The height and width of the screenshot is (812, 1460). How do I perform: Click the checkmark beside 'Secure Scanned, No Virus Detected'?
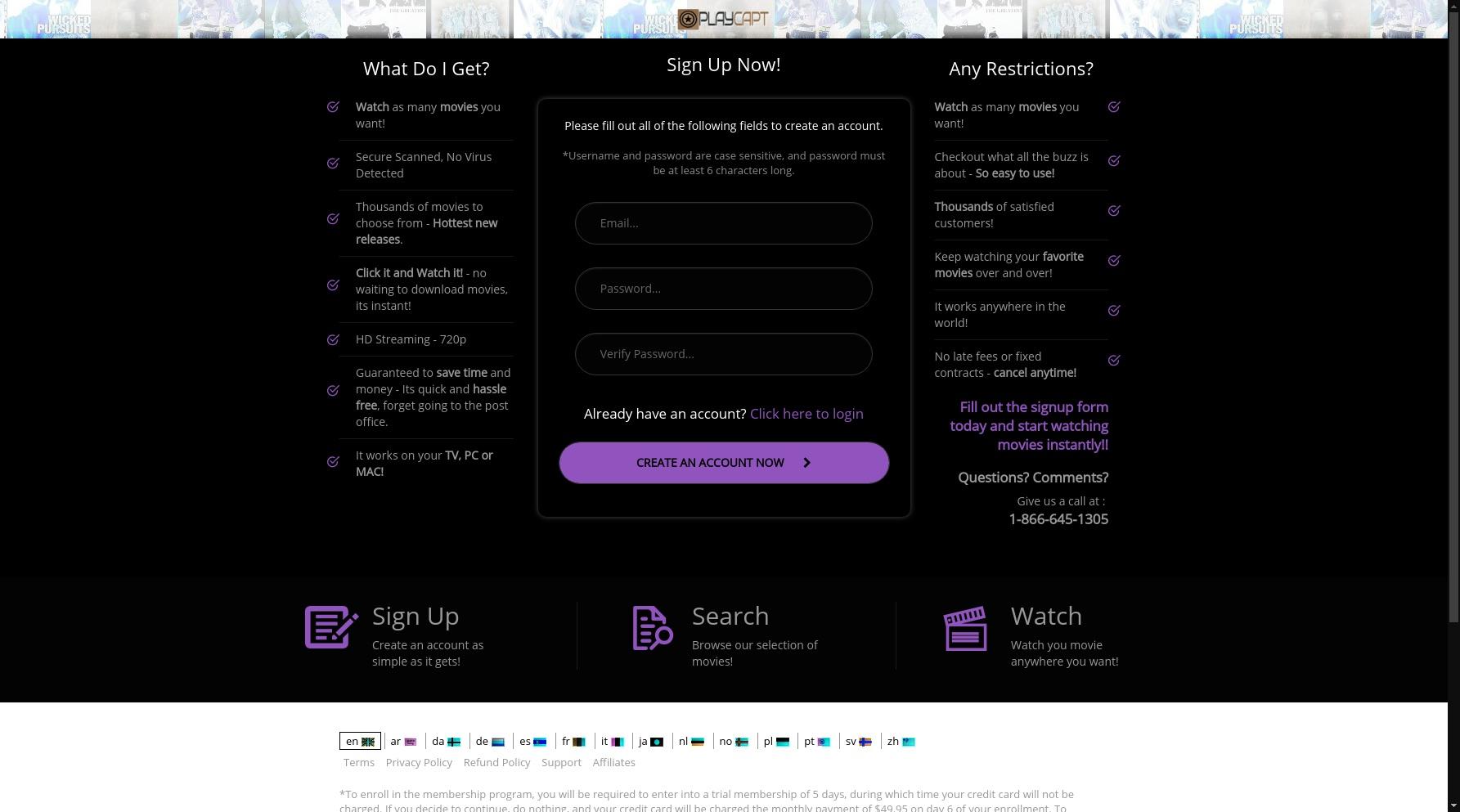pos(333,164)
